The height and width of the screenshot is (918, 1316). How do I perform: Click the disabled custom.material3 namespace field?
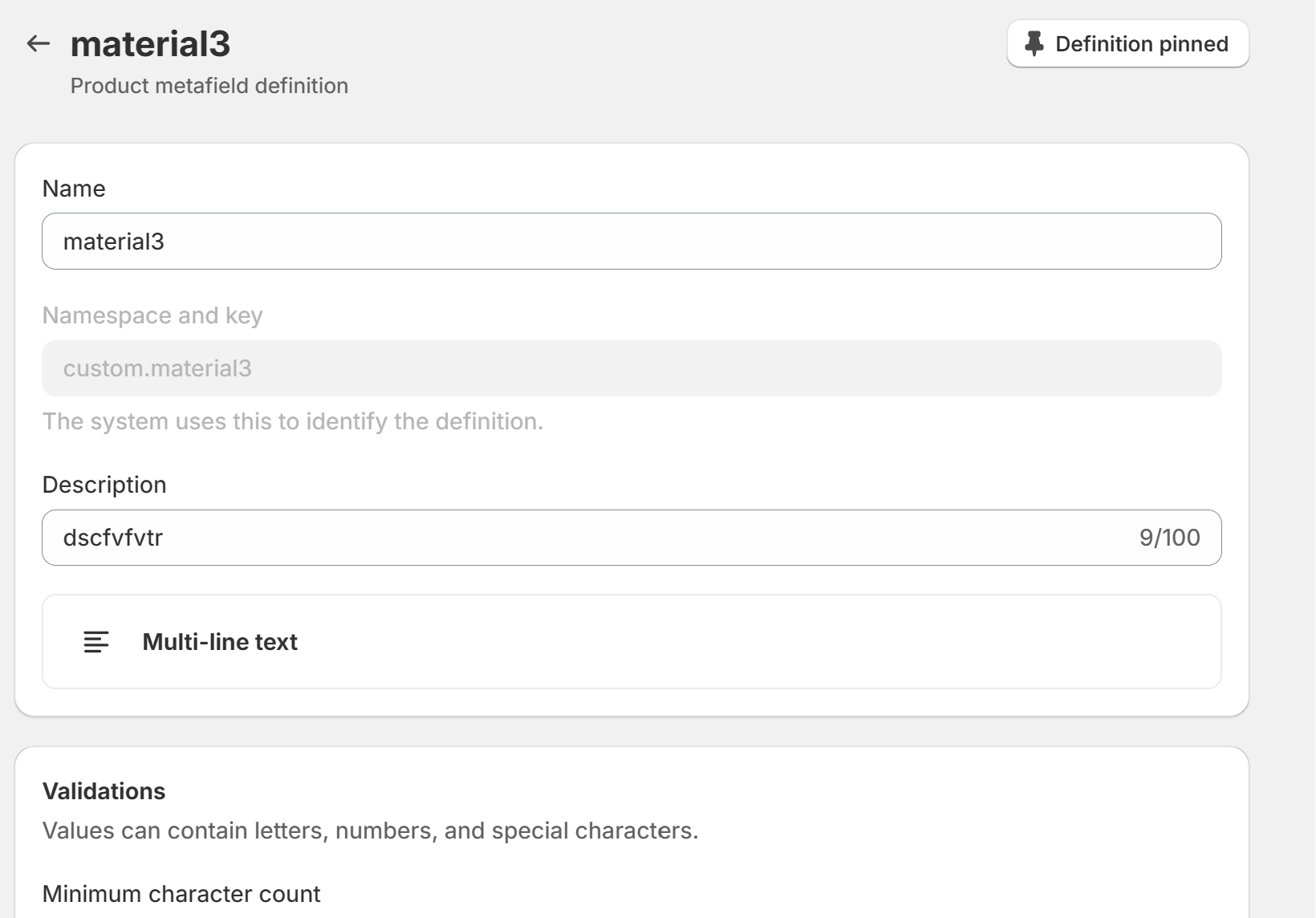[x=631, y=368]
